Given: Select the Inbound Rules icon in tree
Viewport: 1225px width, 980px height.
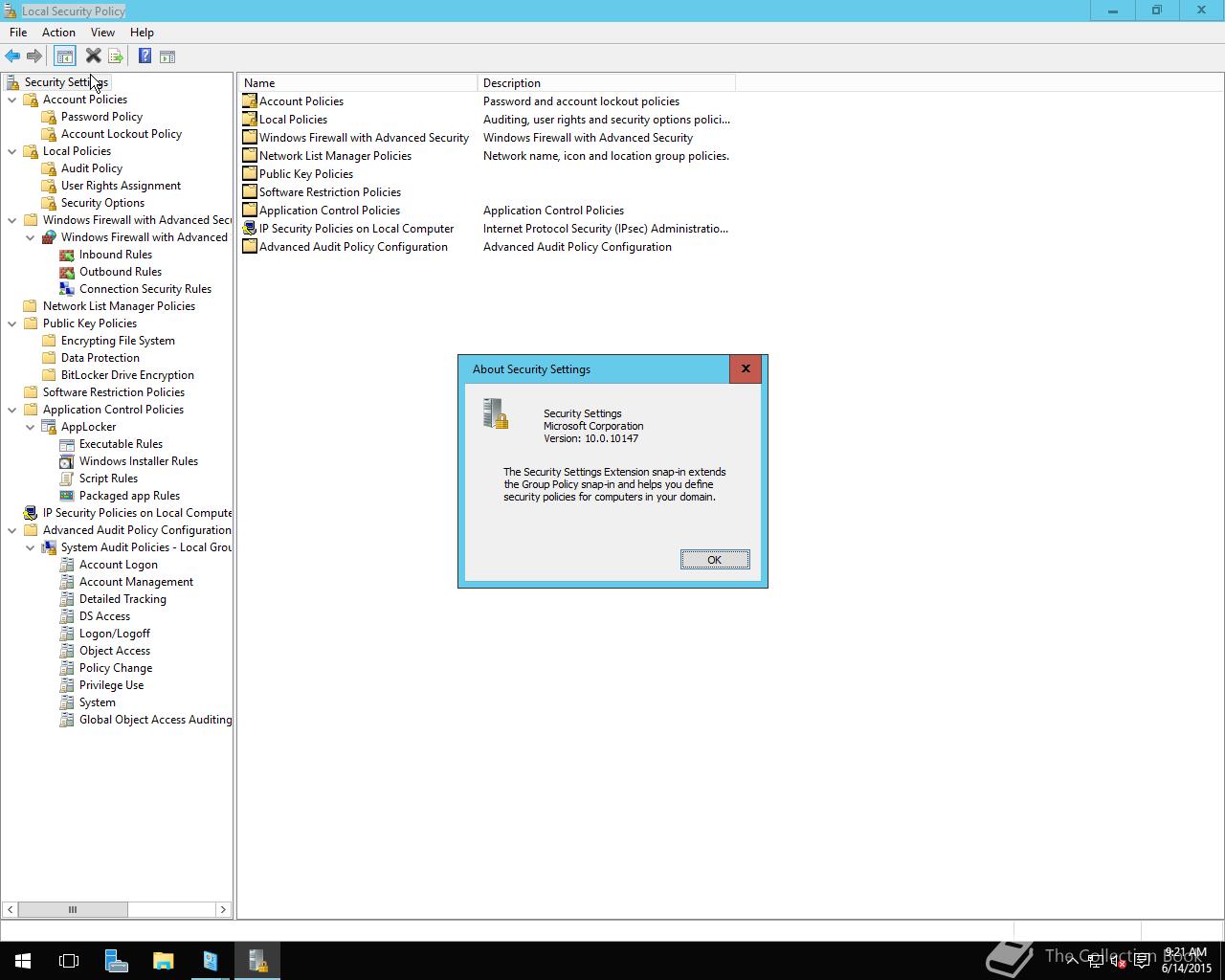Looking at the screenshot, I should (x=67, y=255).
